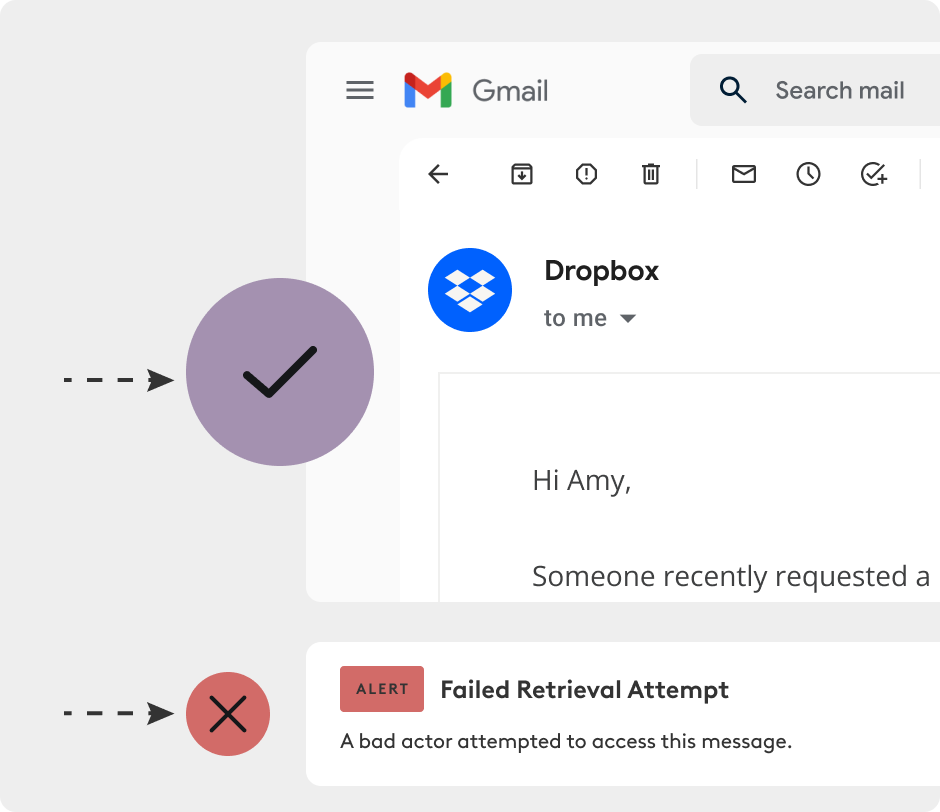Mark the email as unread
This screenshot has width=940, height=812.
[x=744, y=174]
